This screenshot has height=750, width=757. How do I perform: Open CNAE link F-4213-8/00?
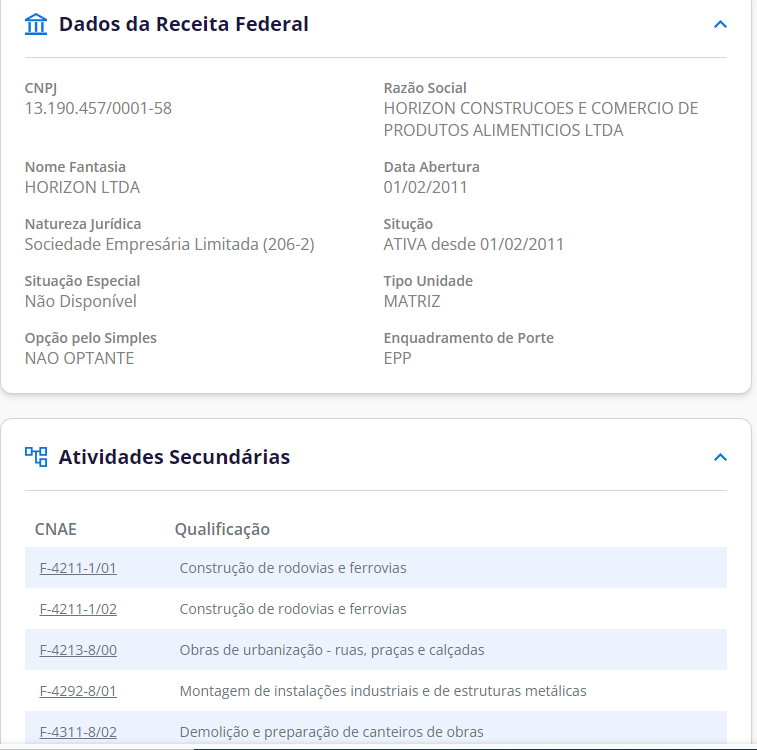pos(78,650)
